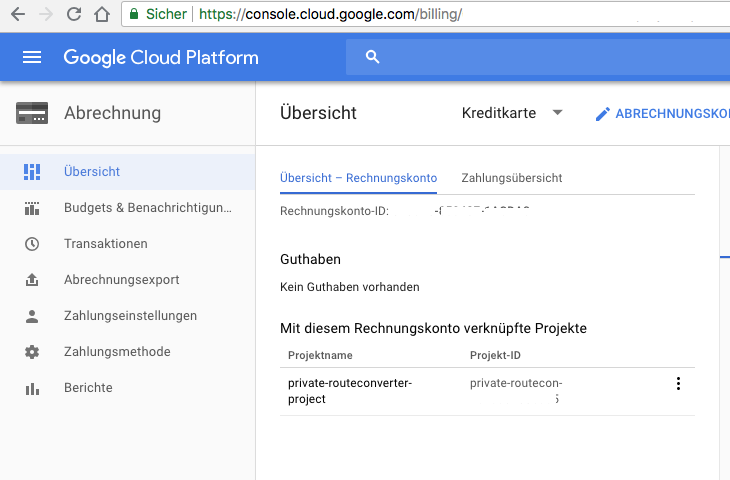730x480 pixels.
Task: Click the browser forward arrow
Action: point(46,14)
